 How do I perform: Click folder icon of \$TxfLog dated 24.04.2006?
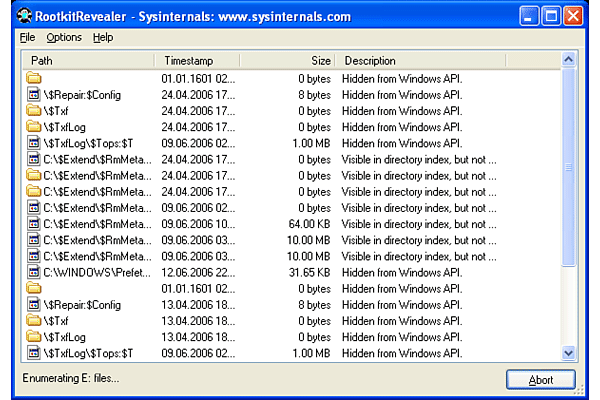34,127
